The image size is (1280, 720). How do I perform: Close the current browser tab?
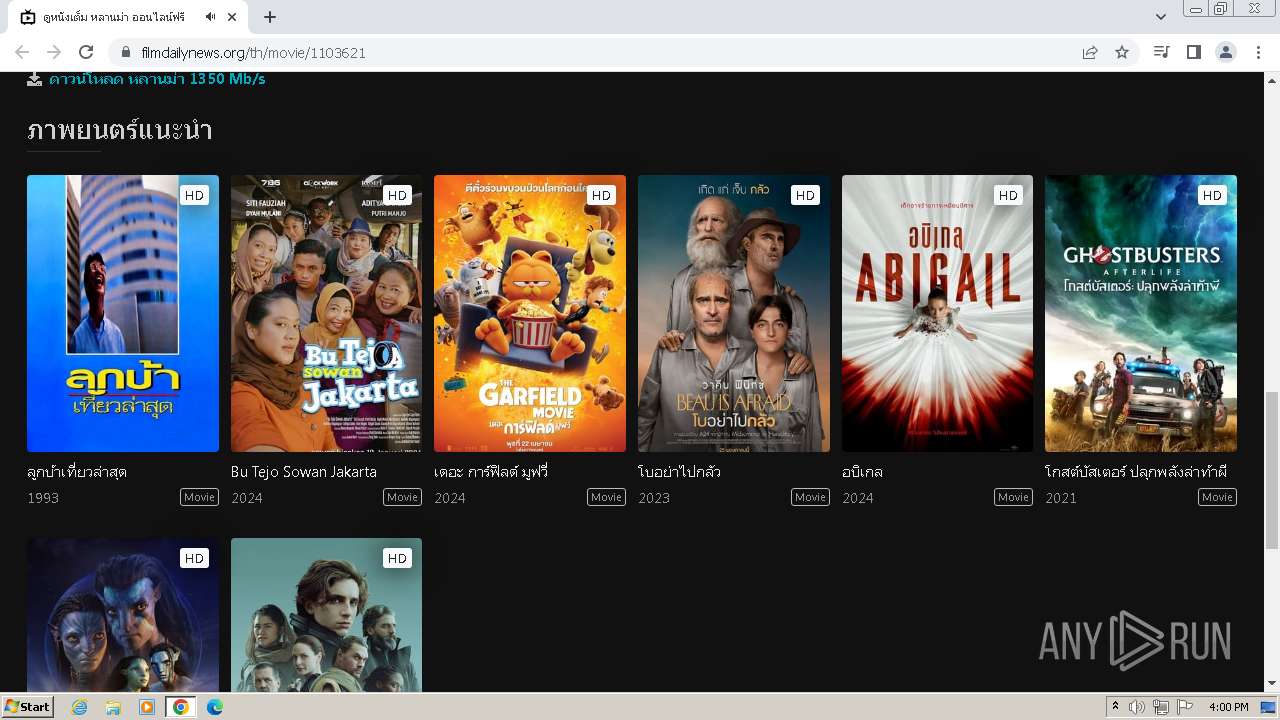coord(233,17)
